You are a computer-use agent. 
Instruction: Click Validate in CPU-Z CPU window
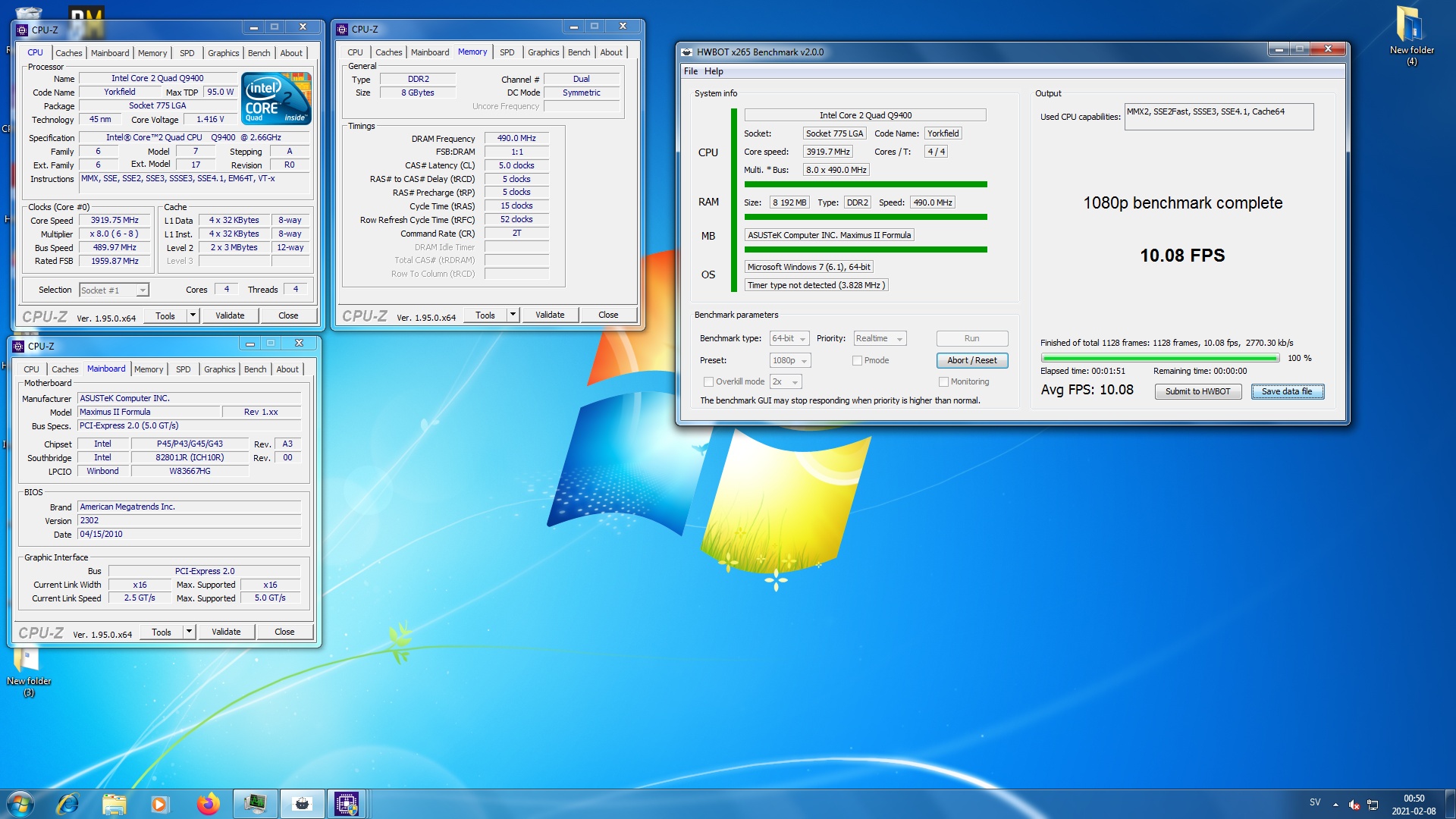230,315
